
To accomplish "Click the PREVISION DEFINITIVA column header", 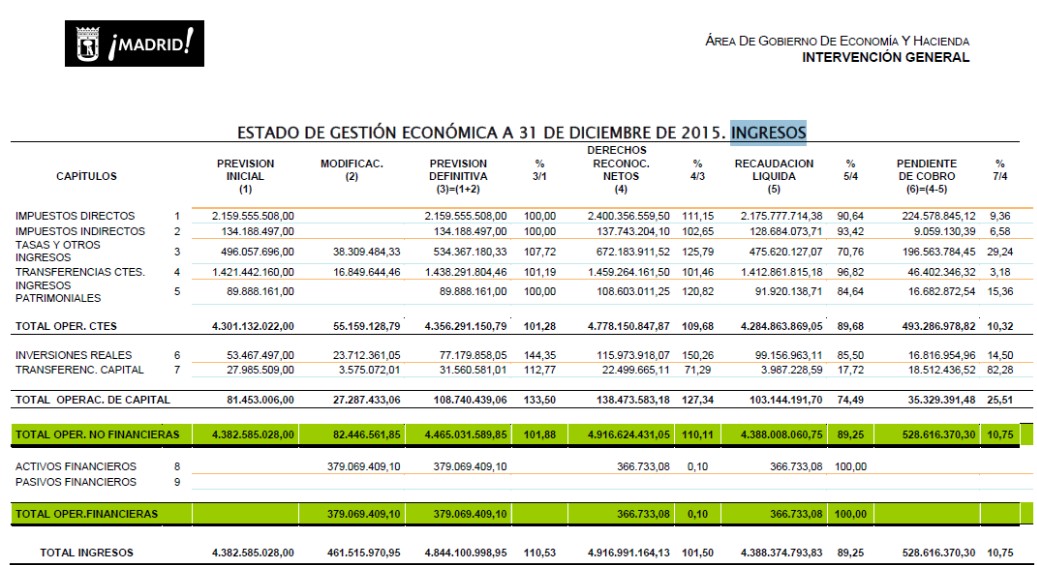I will [457, 176].
